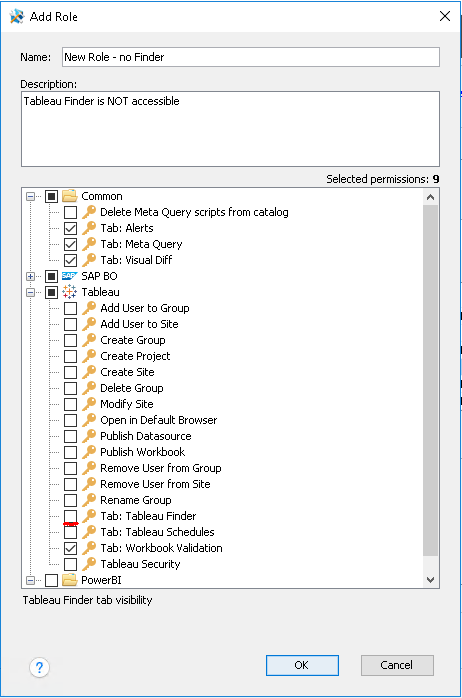Select the Tab: Workbook Validation label
The height and width of the screenshot is (698, 462).
(161, 548)
